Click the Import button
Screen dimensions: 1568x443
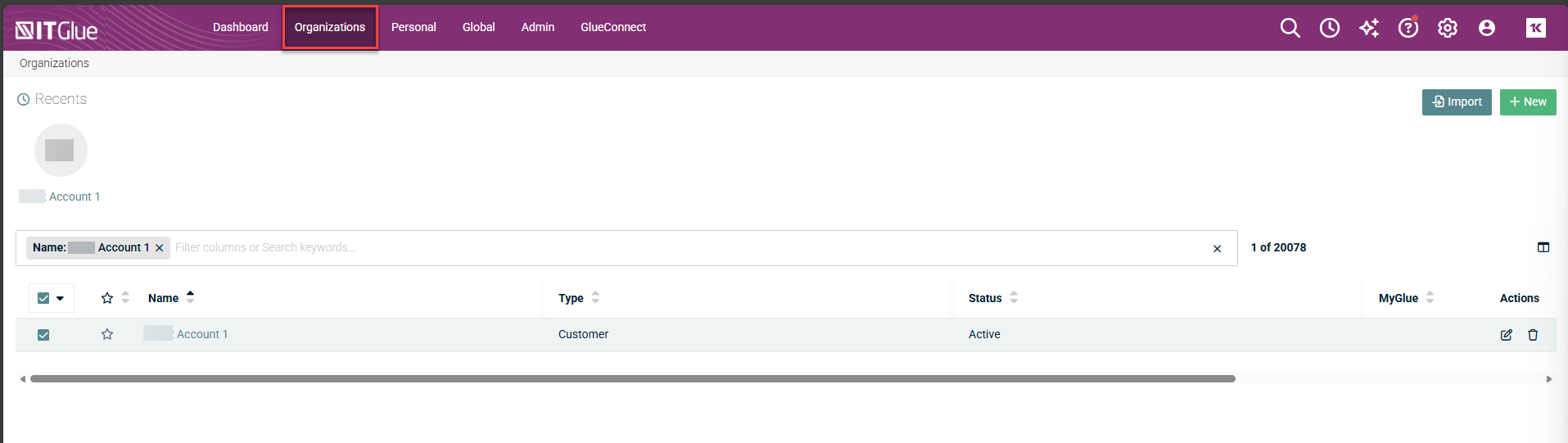1456,102
